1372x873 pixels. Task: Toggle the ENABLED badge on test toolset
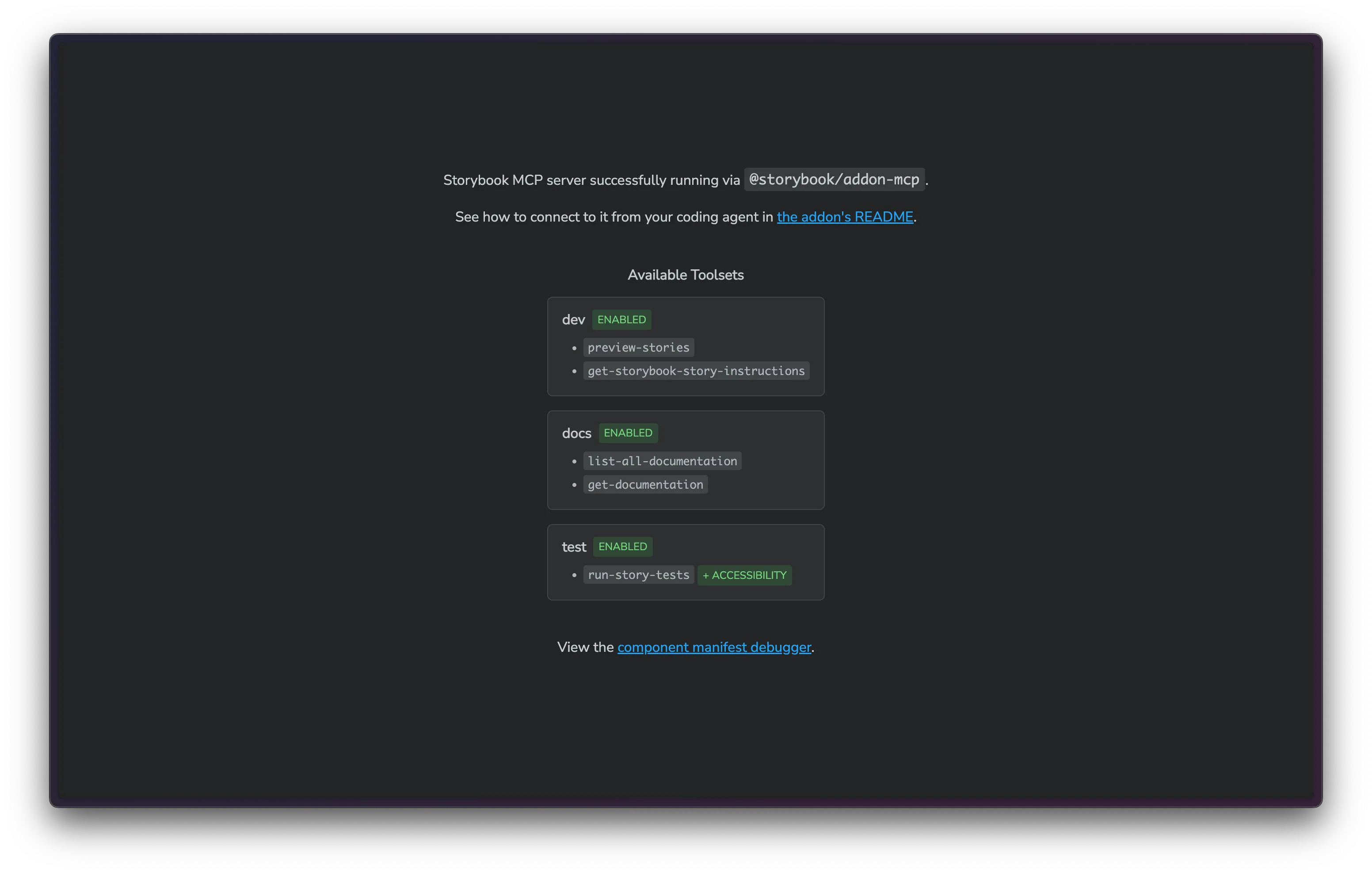(622, 547)
